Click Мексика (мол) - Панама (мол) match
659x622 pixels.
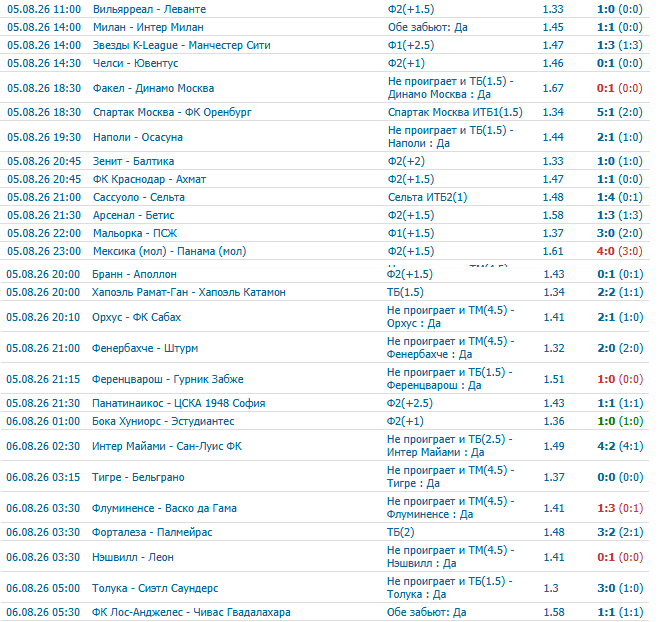pos(169,252)
